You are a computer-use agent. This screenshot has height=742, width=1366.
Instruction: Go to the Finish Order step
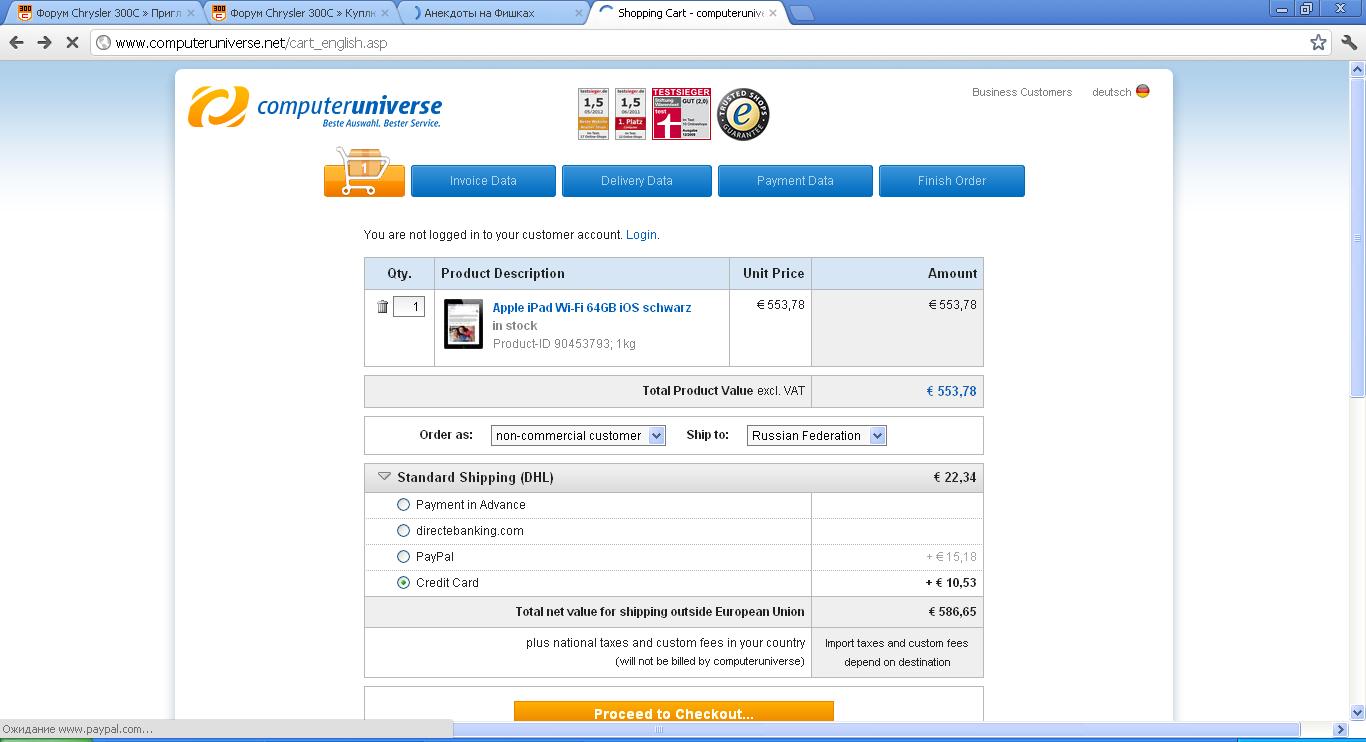(x=952, y=181)
